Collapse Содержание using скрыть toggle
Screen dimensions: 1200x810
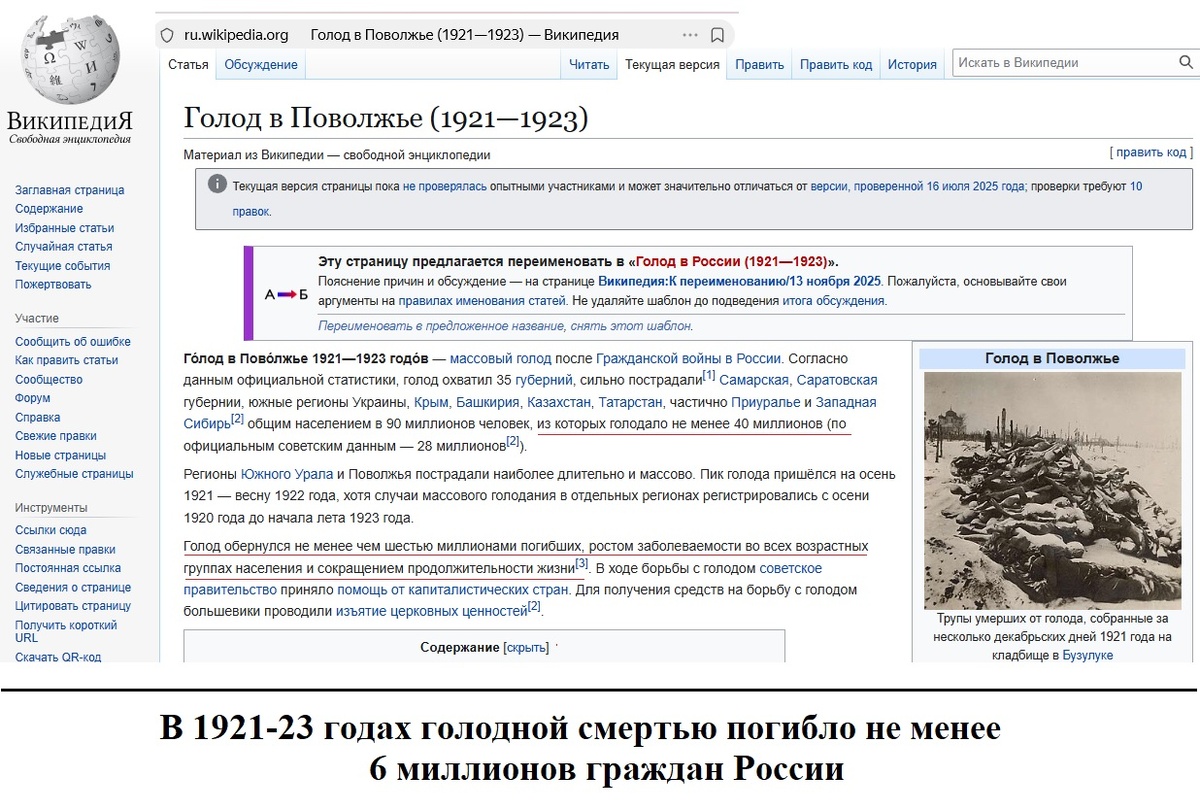529,647
